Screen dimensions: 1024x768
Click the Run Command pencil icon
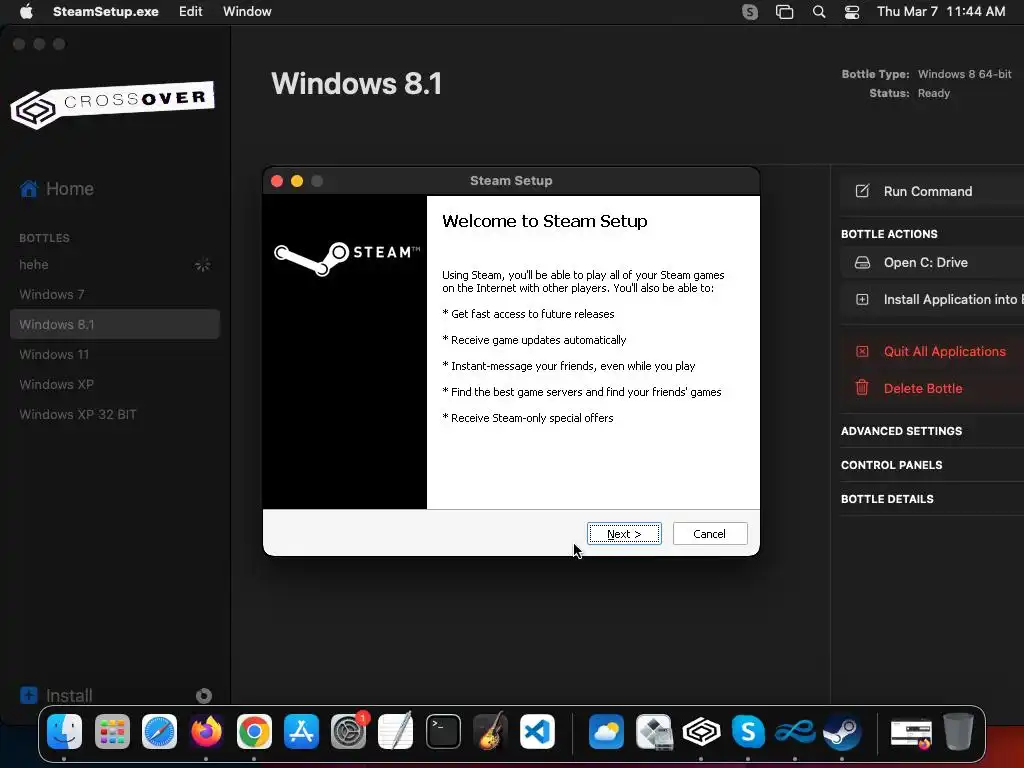[862, 191]
